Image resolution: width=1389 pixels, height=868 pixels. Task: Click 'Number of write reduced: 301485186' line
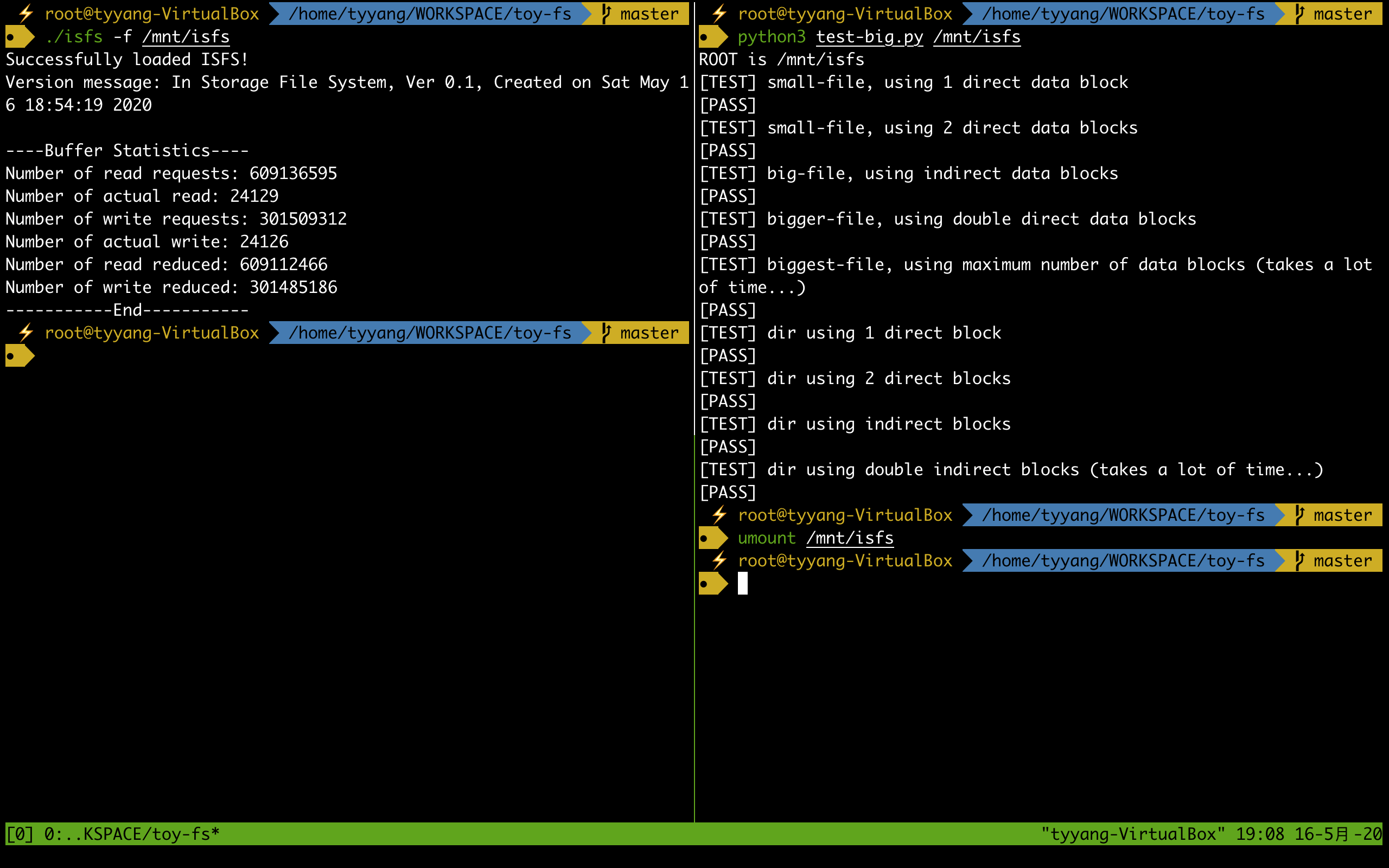point(171,287)
